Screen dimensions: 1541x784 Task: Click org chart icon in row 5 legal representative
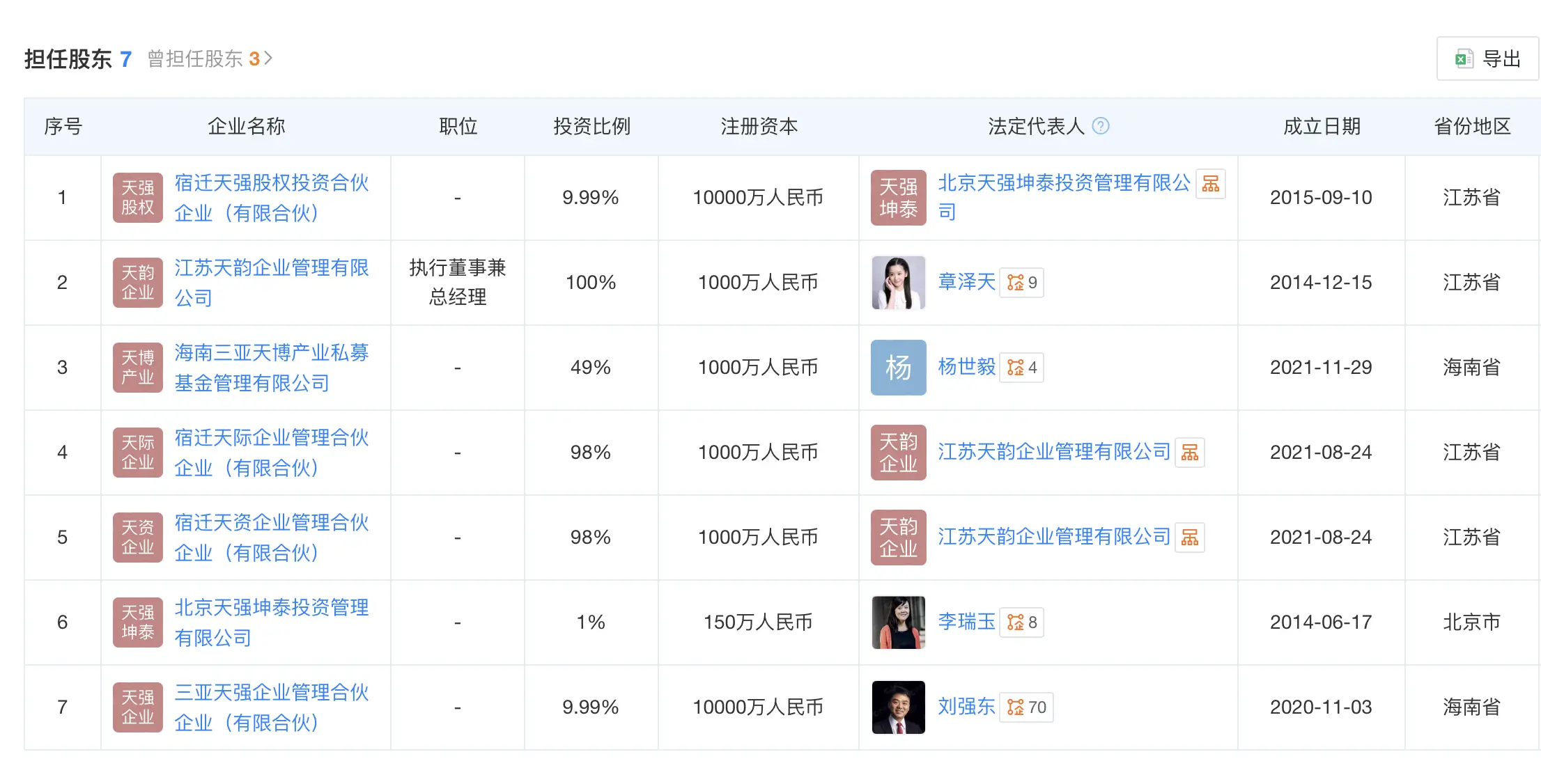[x=1189, y=538]
